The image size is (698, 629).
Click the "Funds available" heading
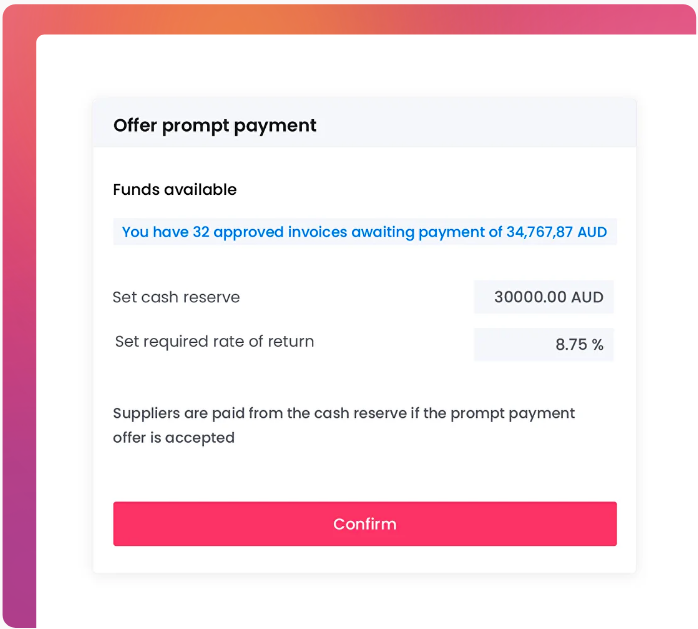click(175, 190)
